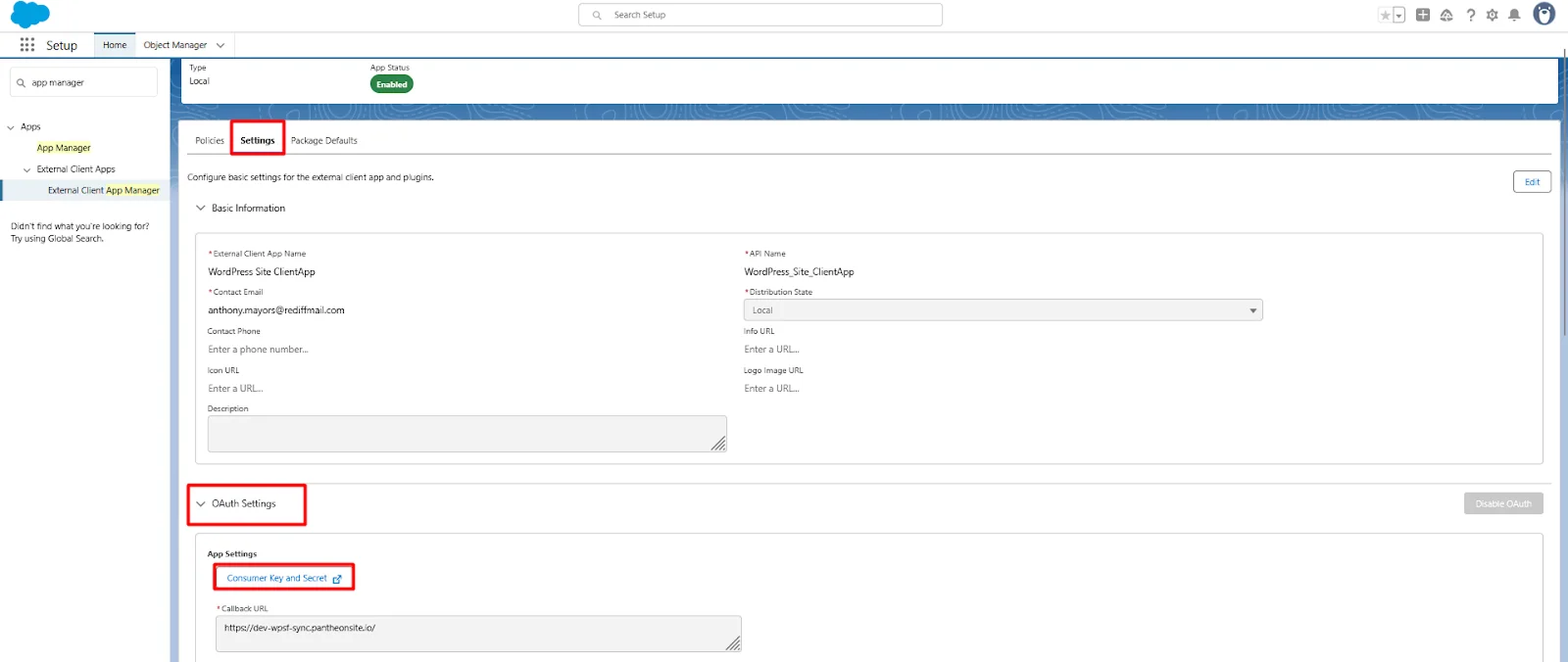Click the Local type value

point(199,81)
